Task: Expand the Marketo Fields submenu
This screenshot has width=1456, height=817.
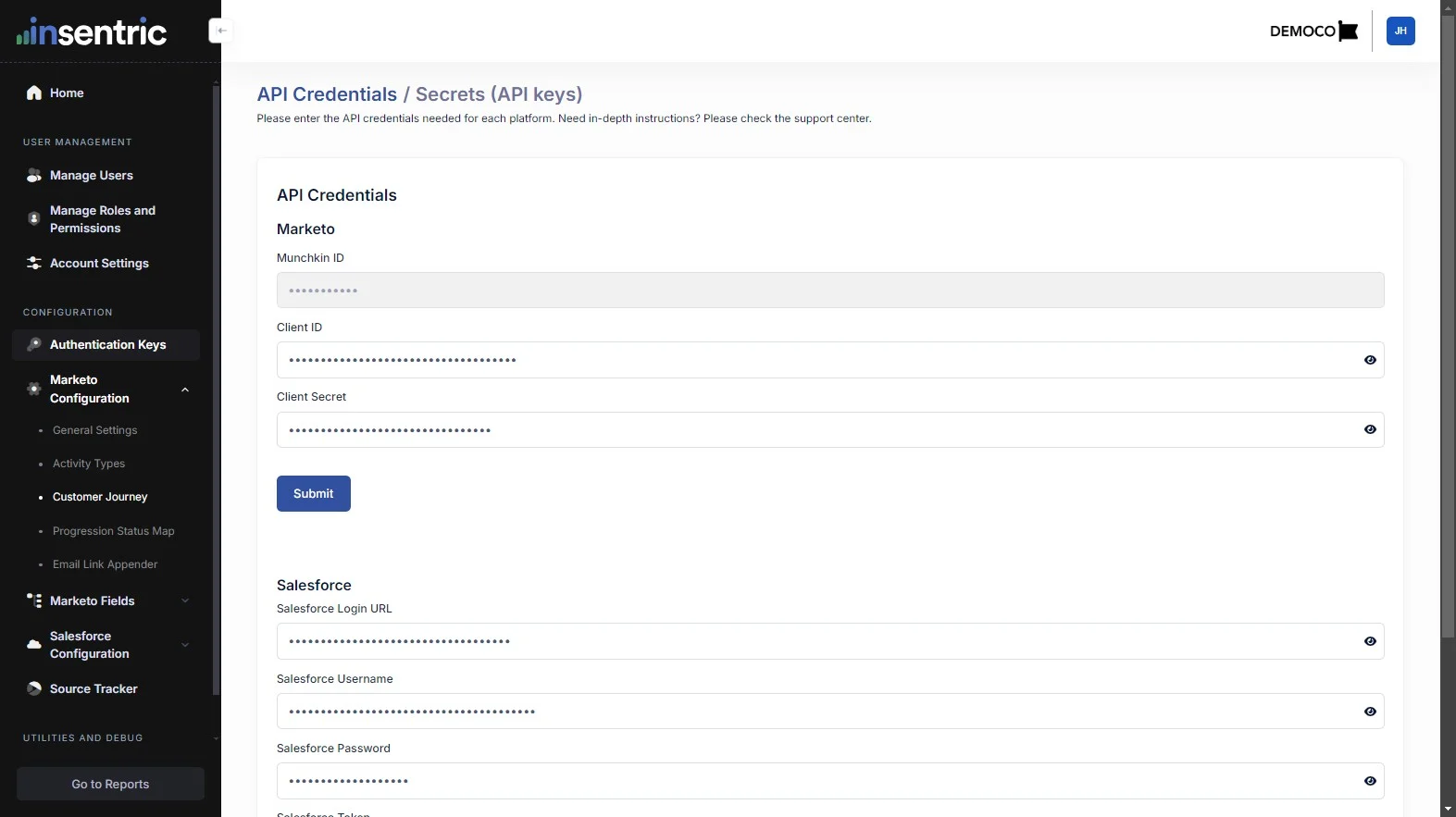Action: pos(185,601)
